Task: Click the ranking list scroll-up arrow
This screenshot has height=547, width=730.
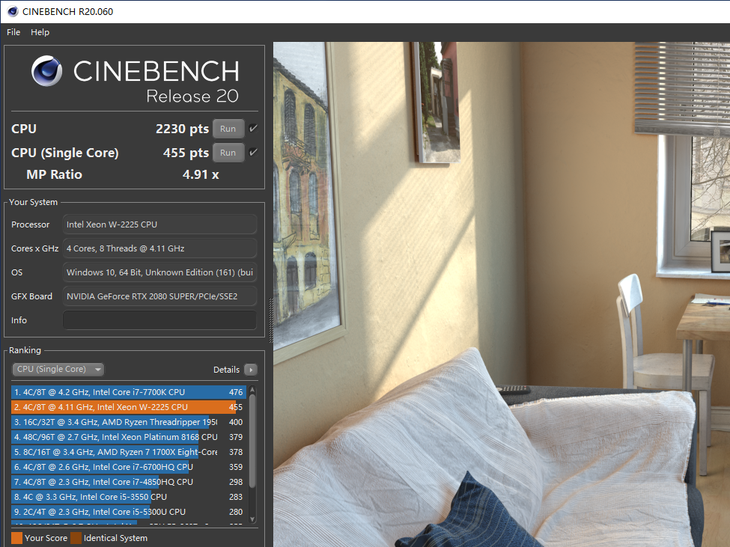Action: [252, 390]
